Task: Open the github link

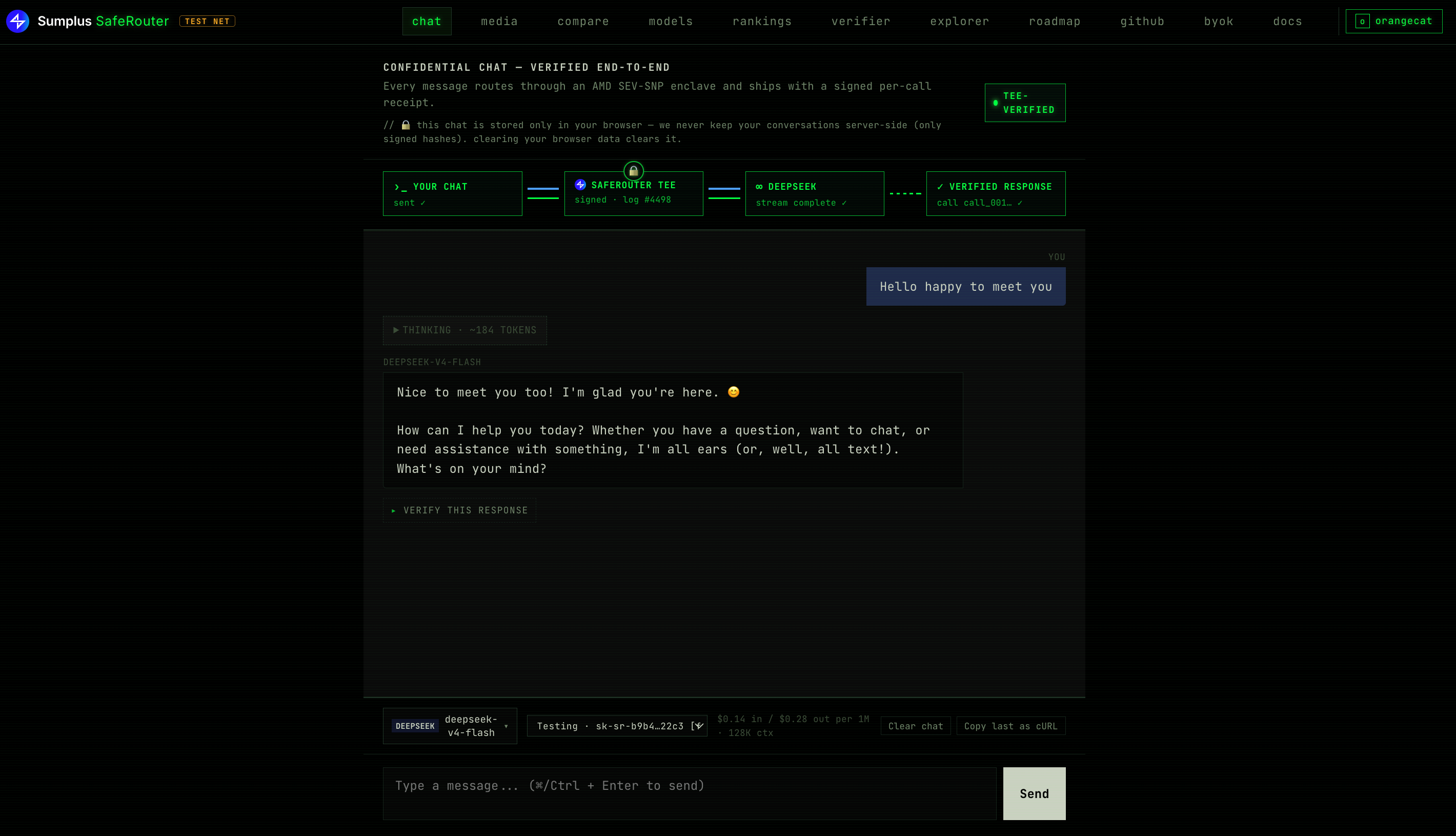Action: tap(1142, 21)
